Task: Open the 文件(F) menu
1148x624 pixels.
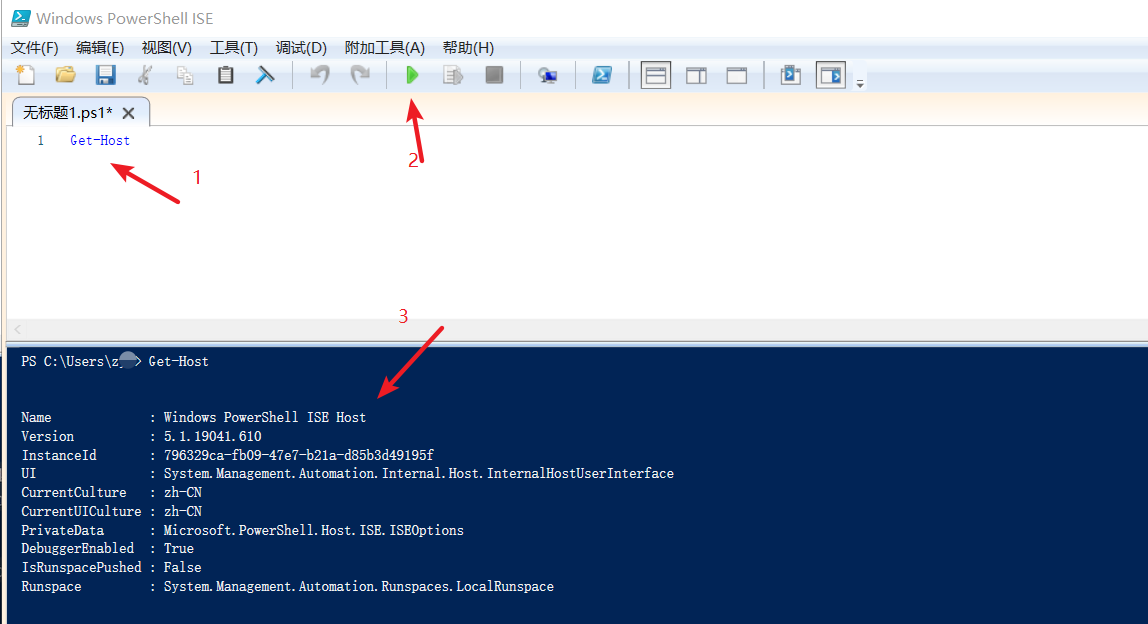Action: [34, 48]
